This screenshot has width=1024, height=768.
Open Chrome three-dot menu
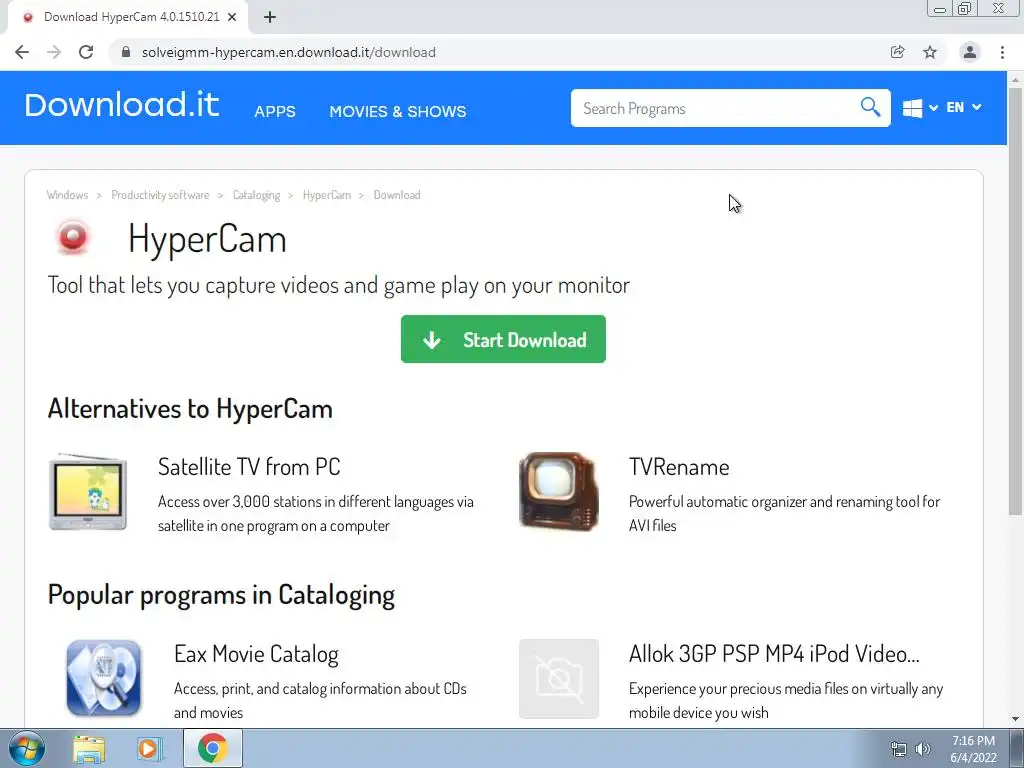pyautogui.click(x=1002, y=52)
